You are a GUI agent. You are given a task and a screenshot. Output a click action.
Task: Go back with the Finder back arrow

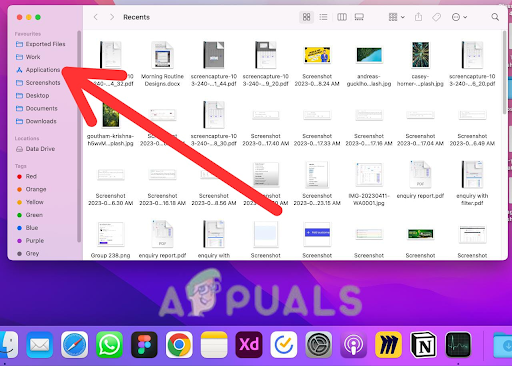[96, 17]
